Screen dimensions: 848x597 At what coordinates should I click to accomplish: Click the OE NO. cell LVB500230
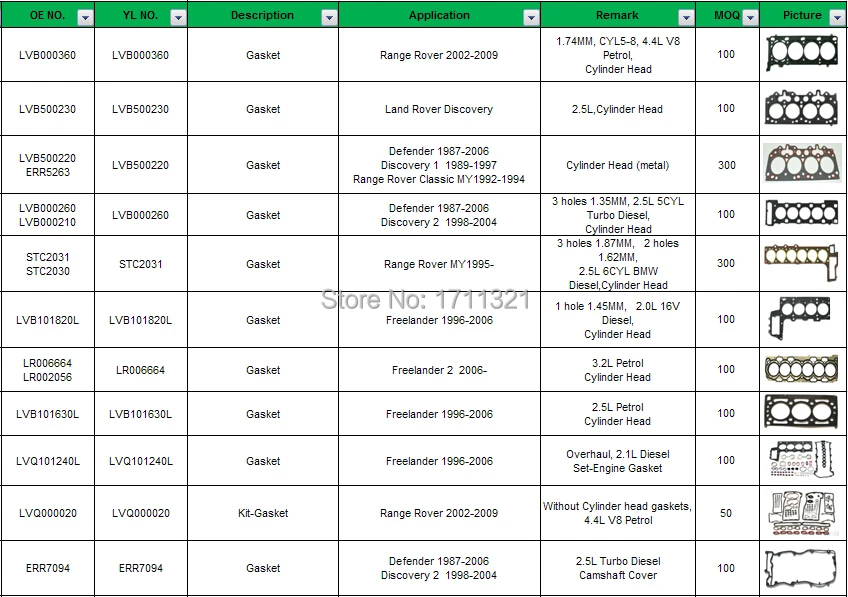[48, 109]
